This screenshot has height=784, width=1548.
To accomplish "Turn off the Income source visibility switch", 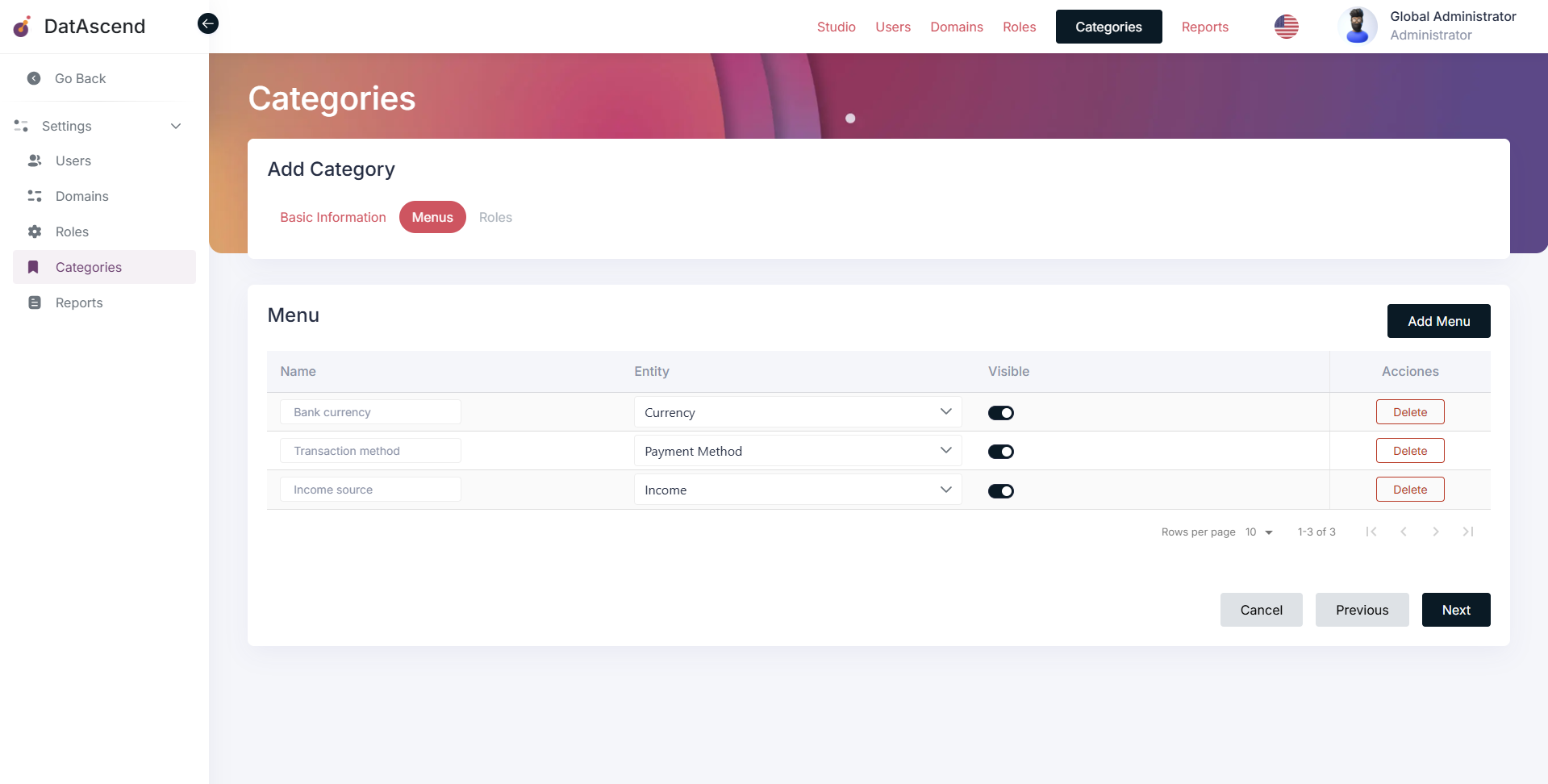I will 1000,490.
